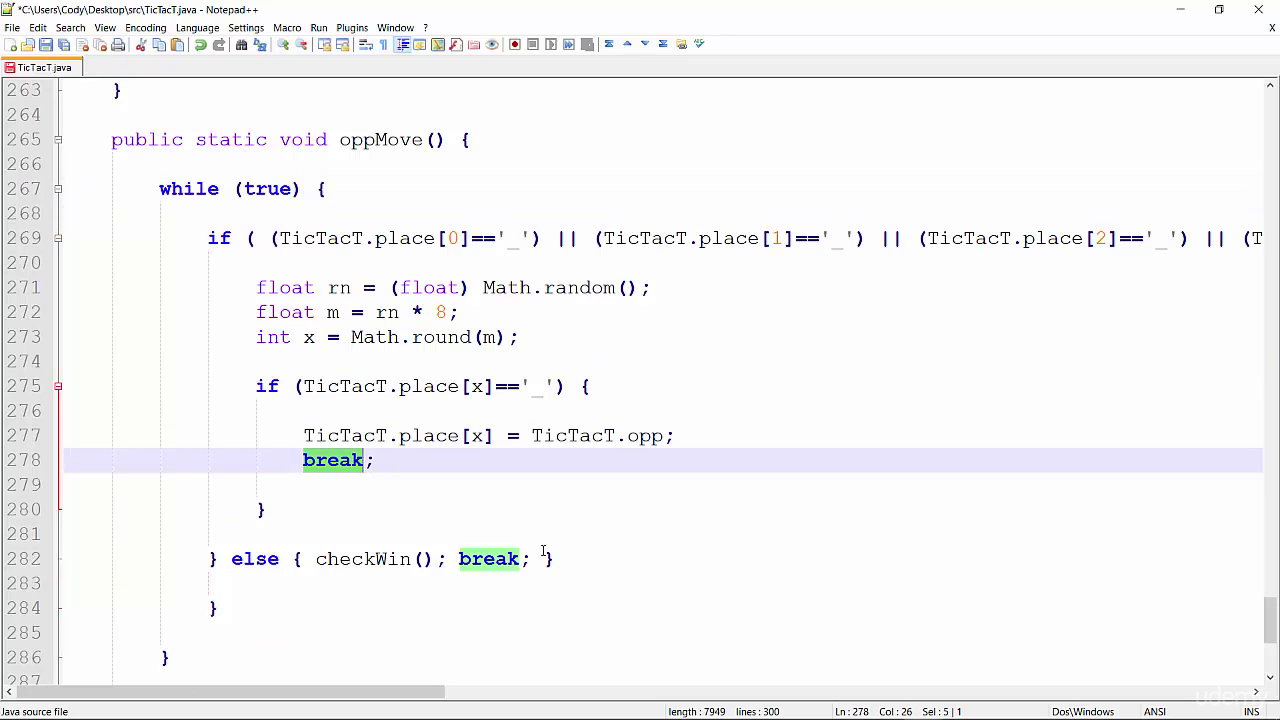Click the spell-check ABC toolbar icon
This screenshot has height=720, width=1280.
point(699,44)
